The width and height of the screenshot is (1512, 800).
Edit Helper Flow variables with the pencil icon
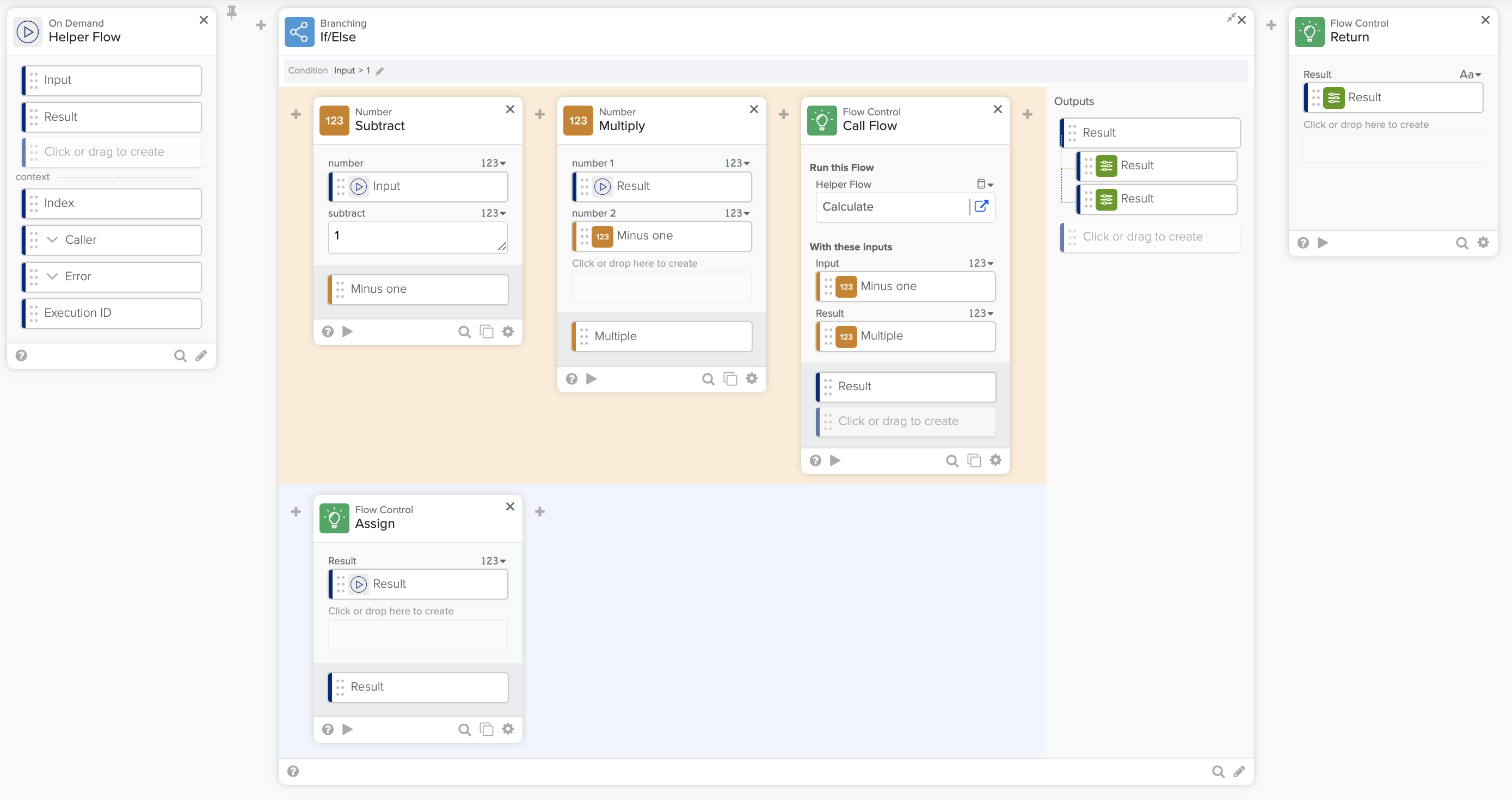(x=201, y=355)
